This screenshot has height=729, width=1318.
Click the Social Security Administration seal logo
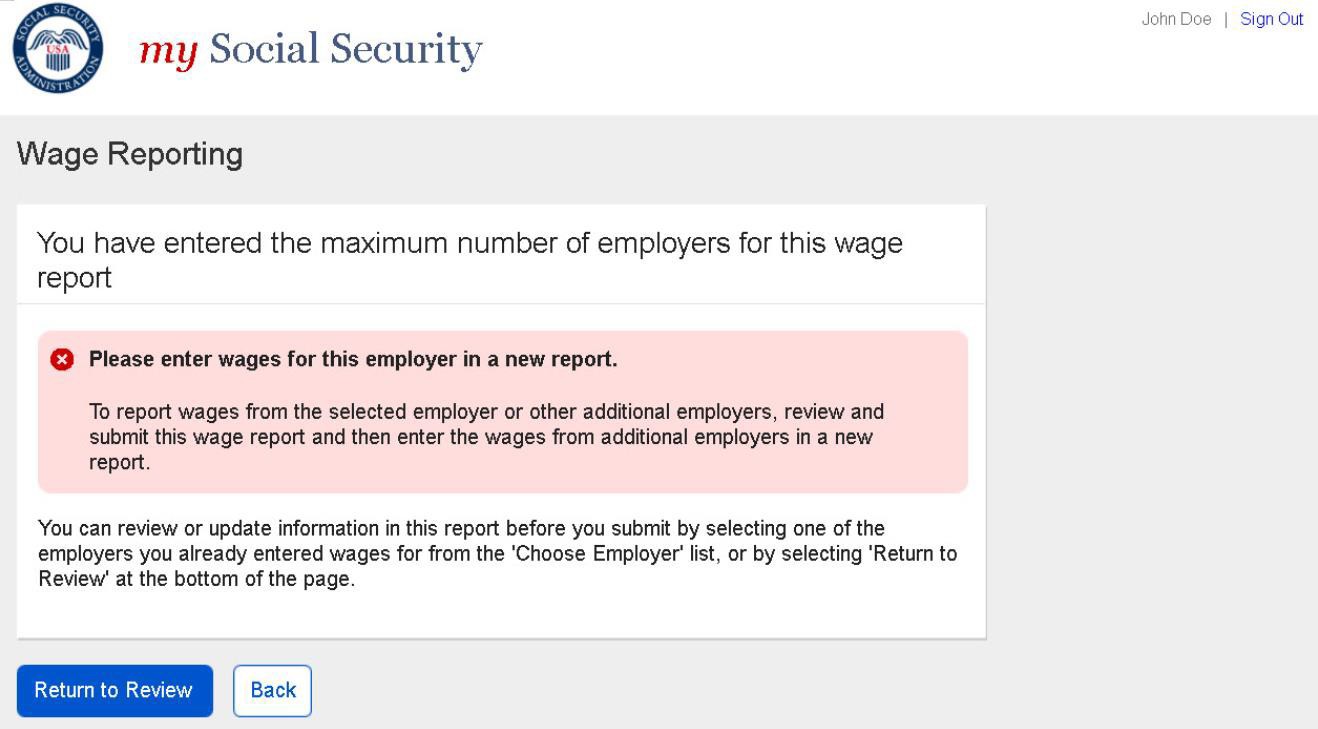click(x=57, y=49)
